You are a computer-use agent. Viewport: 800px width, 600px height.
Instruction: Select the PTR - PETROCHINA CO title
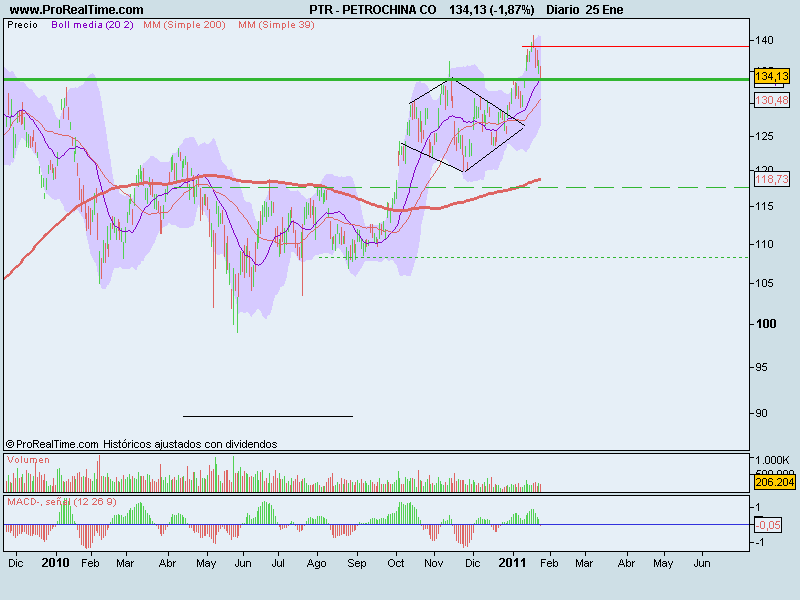[372, 10]
